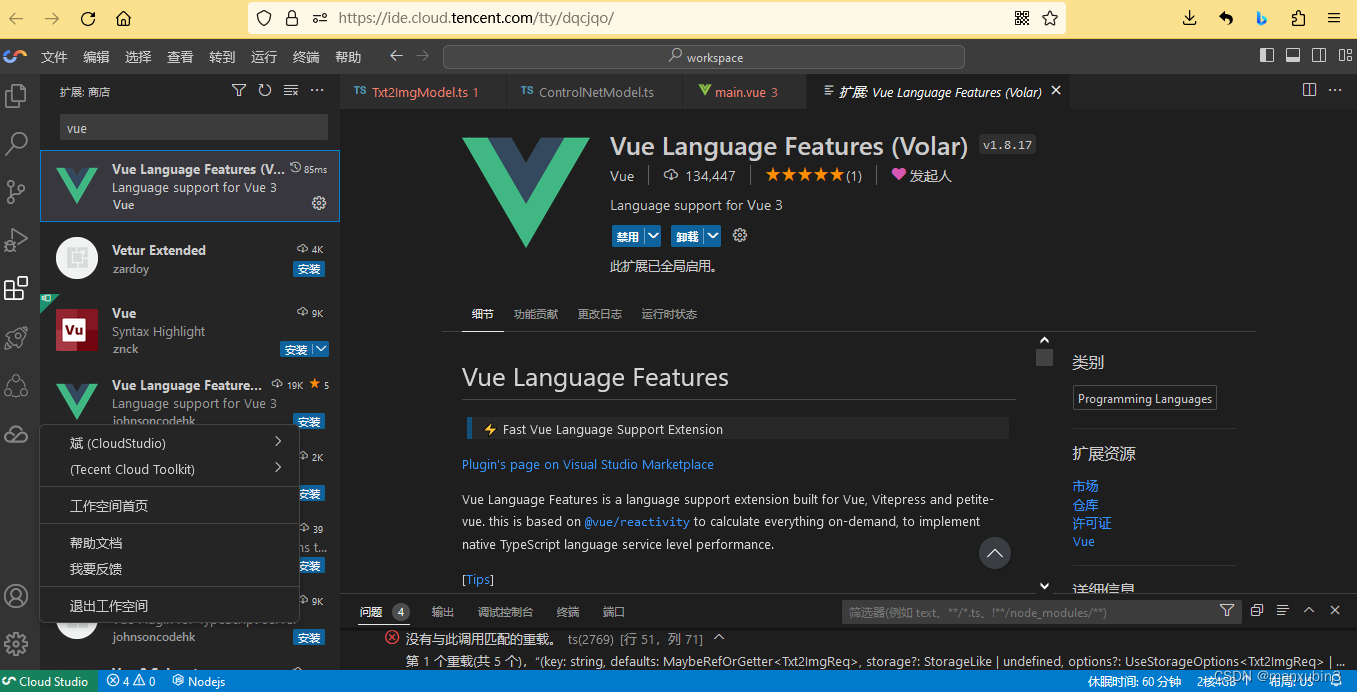Click the settings gear beside uninstall button
The height and width of the screenshot is (692, 1357).
tap(740, 236)
